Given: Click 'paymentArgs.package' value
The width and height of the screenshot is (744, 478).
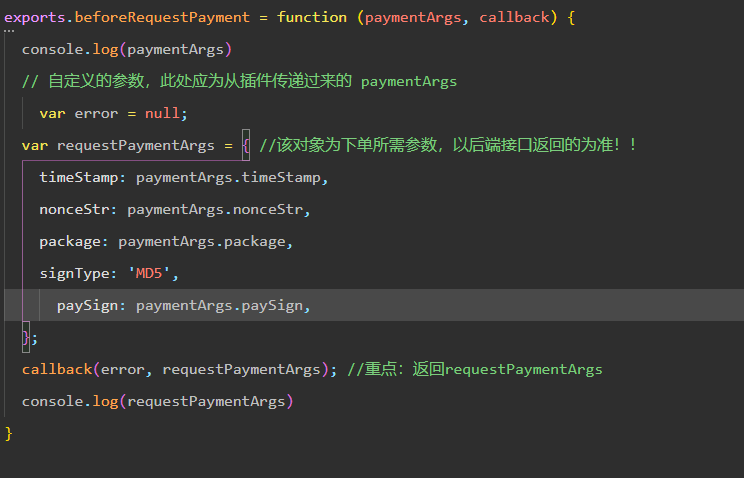Looking at the screenshot, I should pos(202,242).
